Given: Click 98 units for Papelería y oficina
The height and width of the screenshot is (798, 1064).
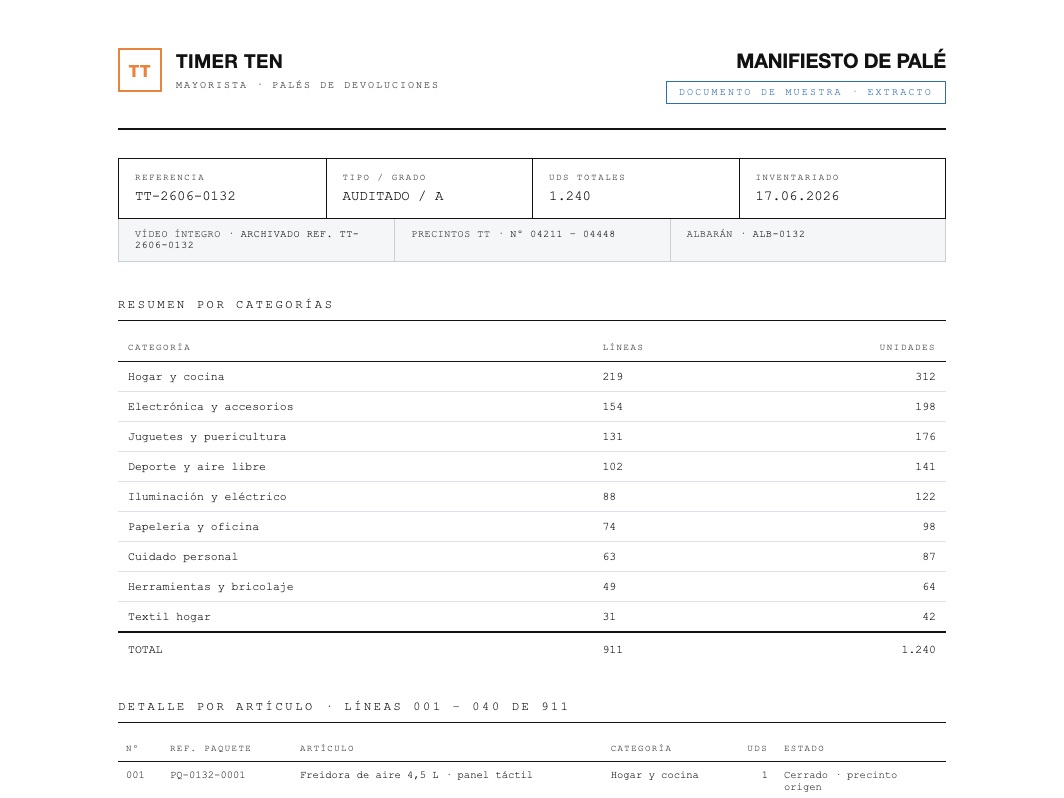Looking at the screenshot, I should pyautogui.click(x=929, y=527).
